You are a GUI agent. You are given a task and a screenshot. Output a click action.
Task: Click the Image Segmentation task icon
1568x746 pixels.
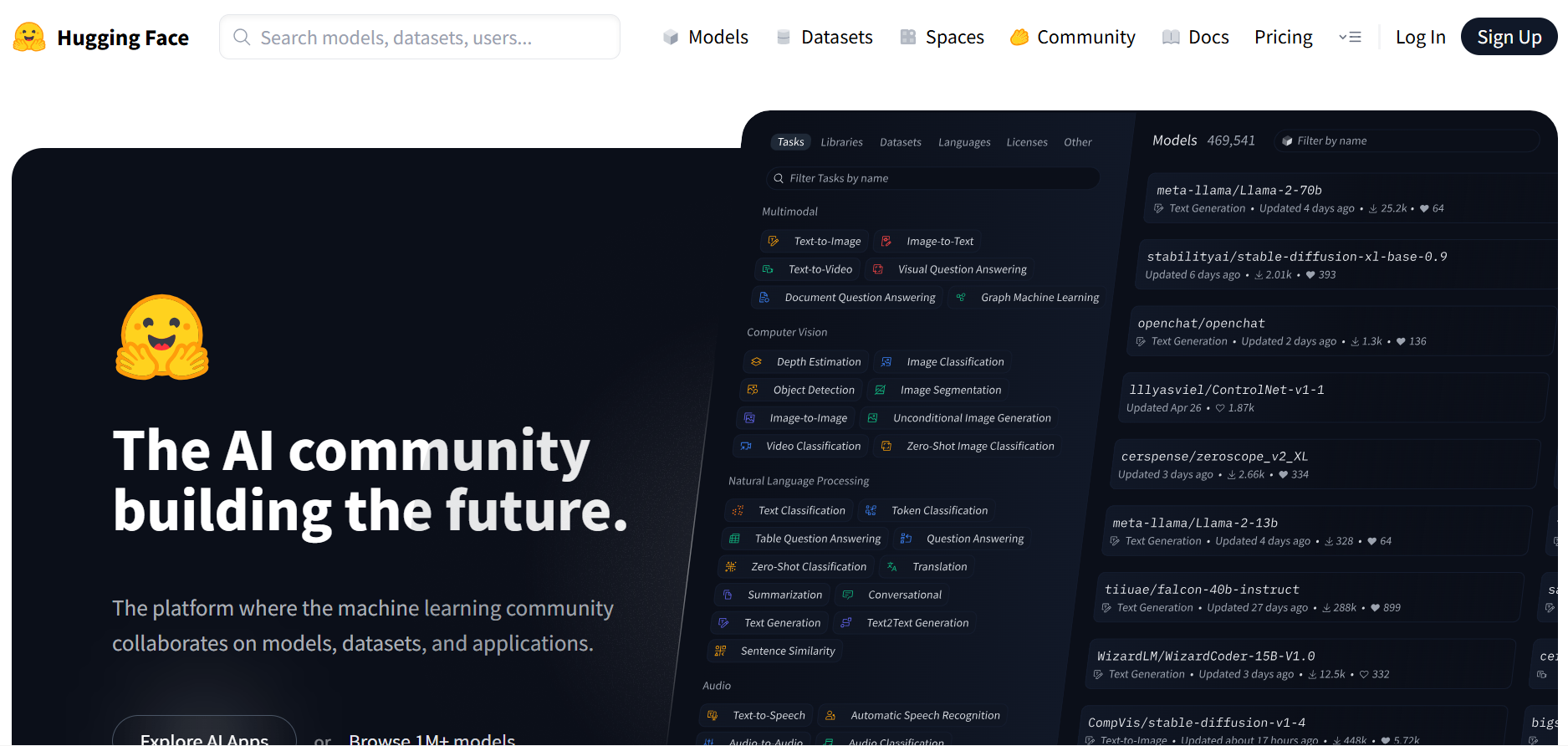[x=880, y=390]
